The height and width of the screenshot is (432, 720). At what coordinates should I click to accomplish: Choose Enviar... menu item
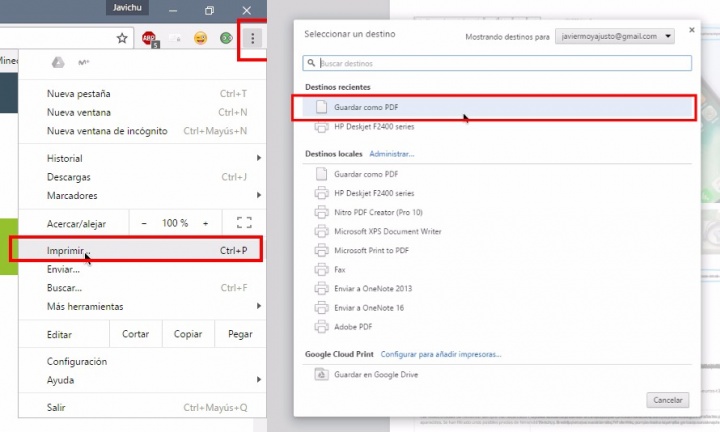(x=142, y=269)
